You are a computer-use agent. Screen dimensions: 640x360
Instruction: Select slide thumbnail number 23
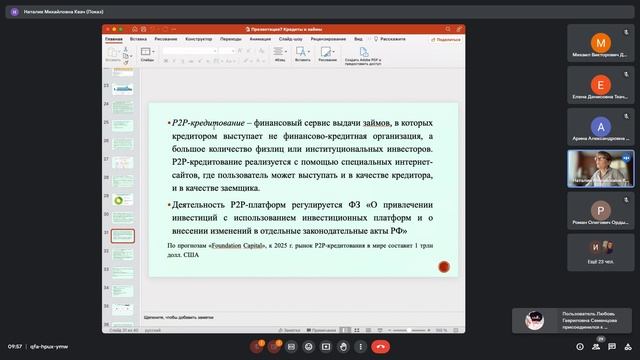tap(123, 89)
